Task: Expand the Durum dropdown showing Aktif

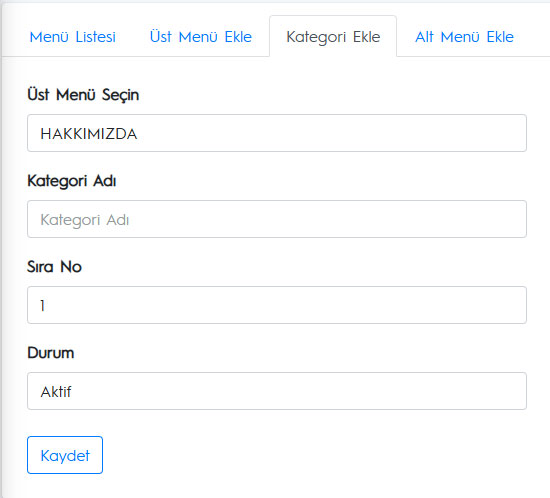Action: (x=277, y=391)
